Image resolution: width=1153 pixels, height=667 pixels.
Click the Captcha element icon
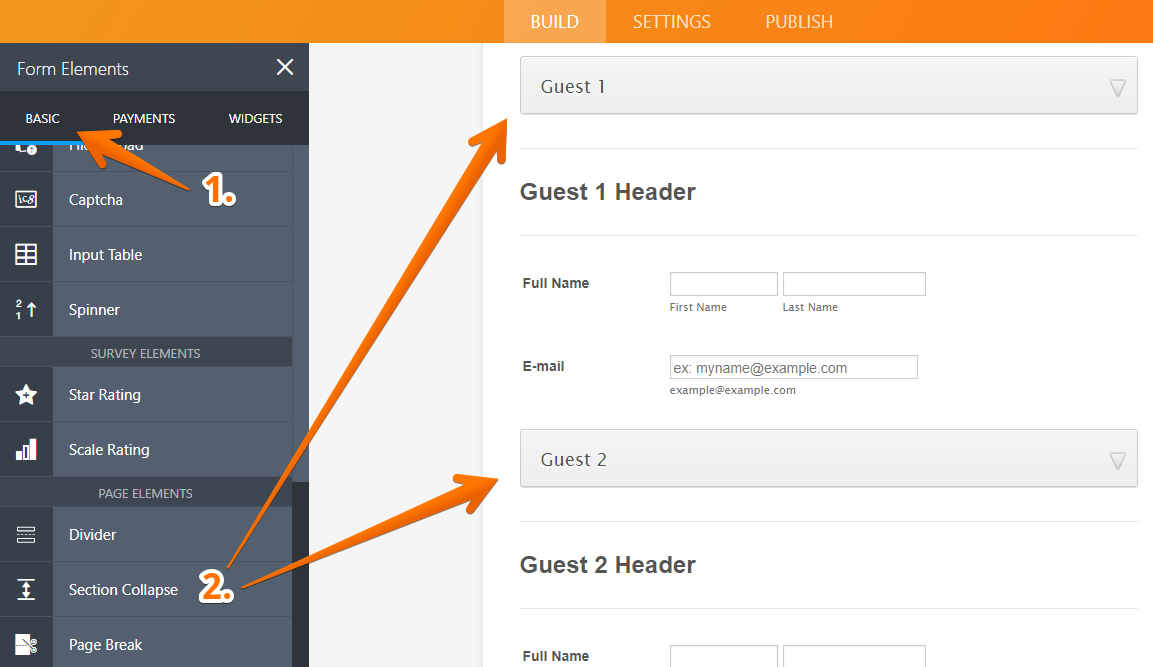[26, 200]
